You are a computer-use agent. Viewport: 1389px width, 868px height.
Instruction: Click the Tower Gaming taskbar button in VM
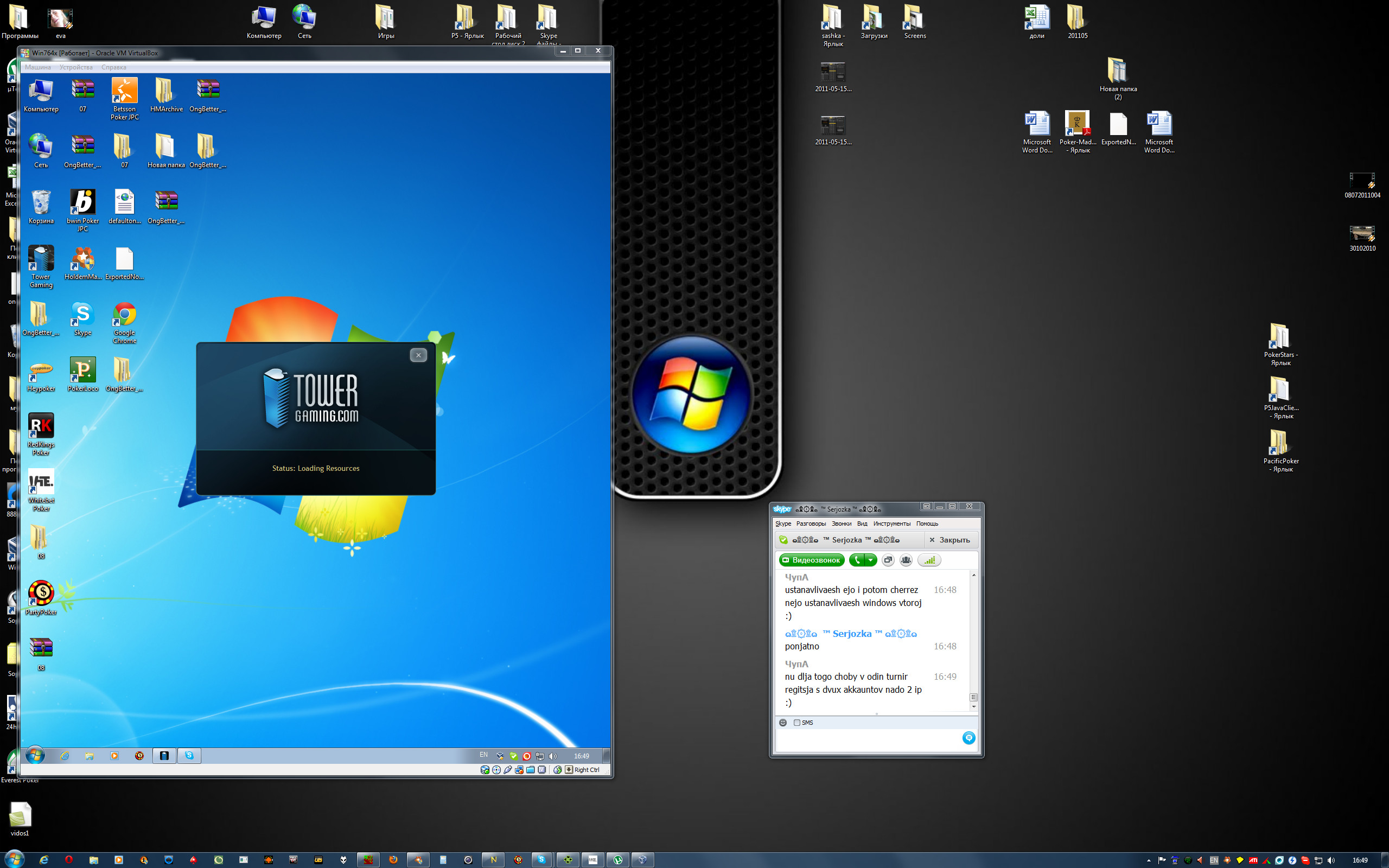164,756
